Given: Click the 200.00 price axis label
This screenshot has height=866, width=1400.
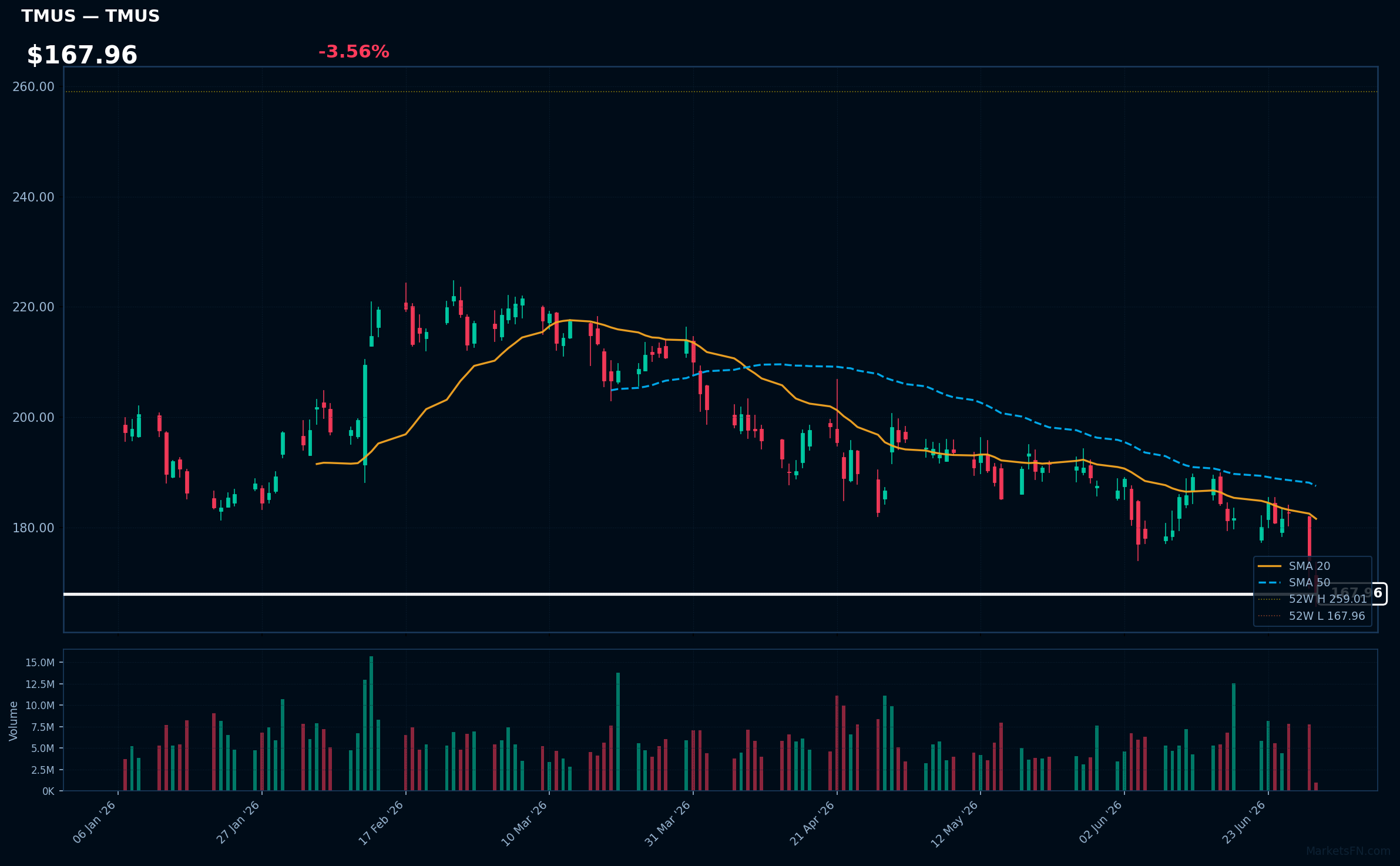Looking at the screenshot, I should tap(33, 418).
